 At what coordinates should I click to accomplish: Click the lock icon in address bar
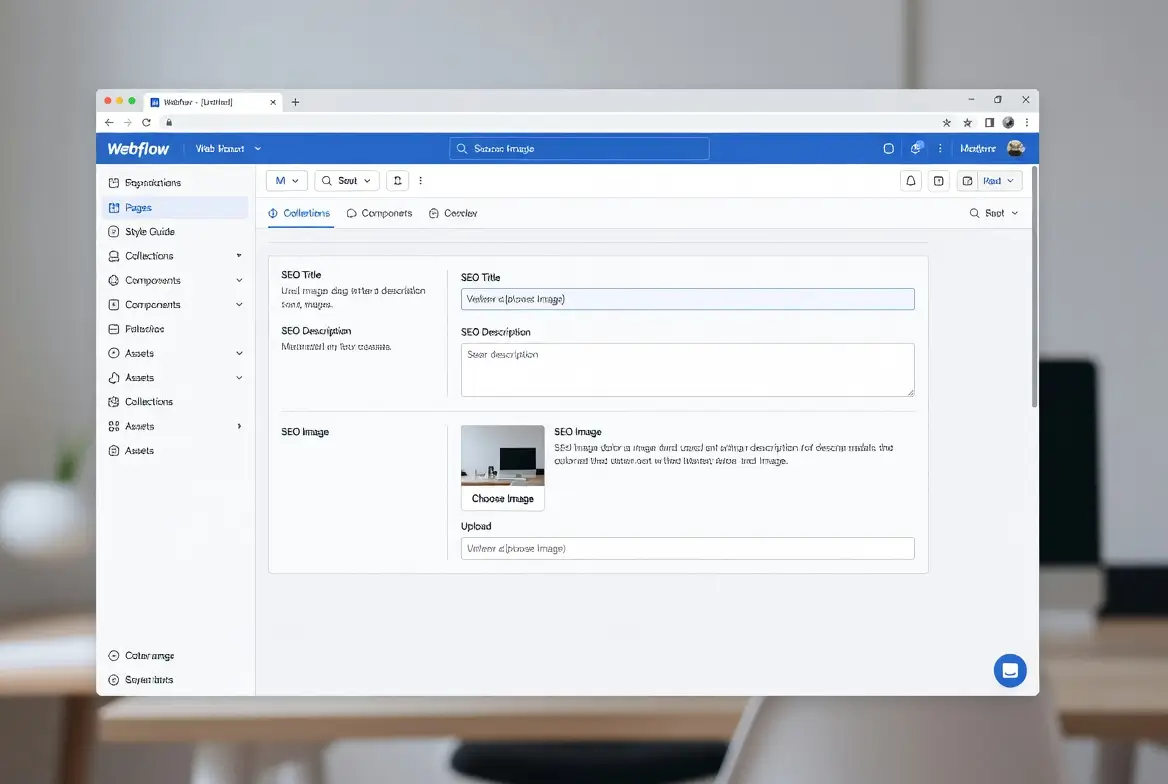point(169,122)
